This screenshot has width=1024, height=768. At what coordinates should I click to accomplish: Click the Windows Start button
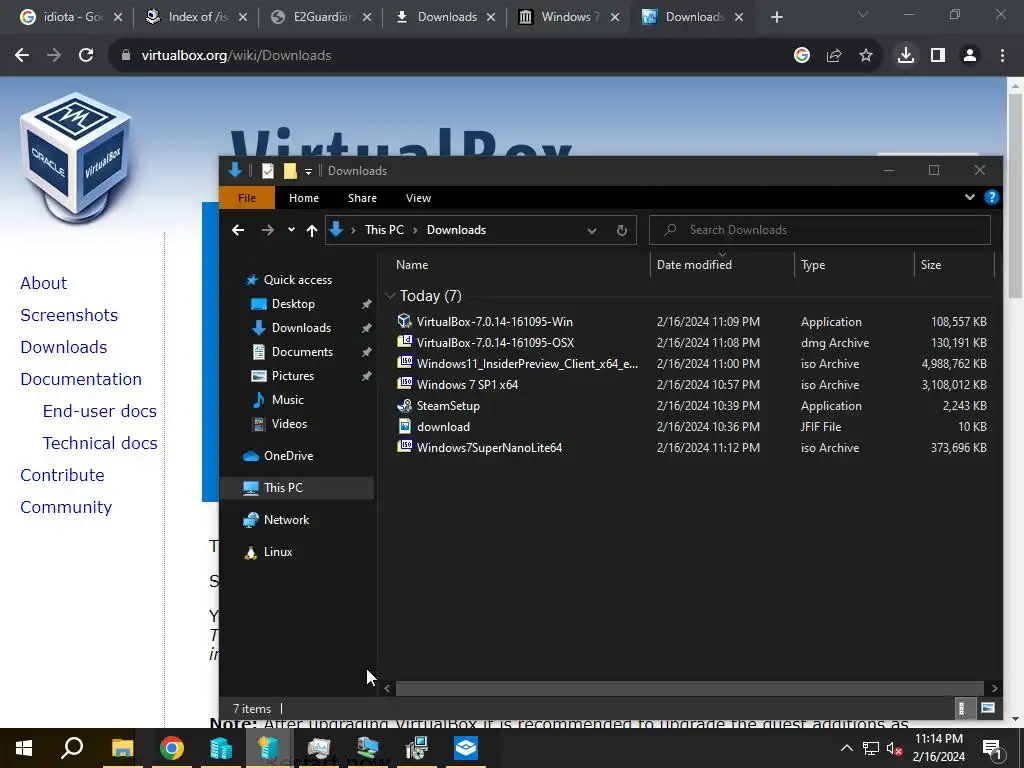24,748
